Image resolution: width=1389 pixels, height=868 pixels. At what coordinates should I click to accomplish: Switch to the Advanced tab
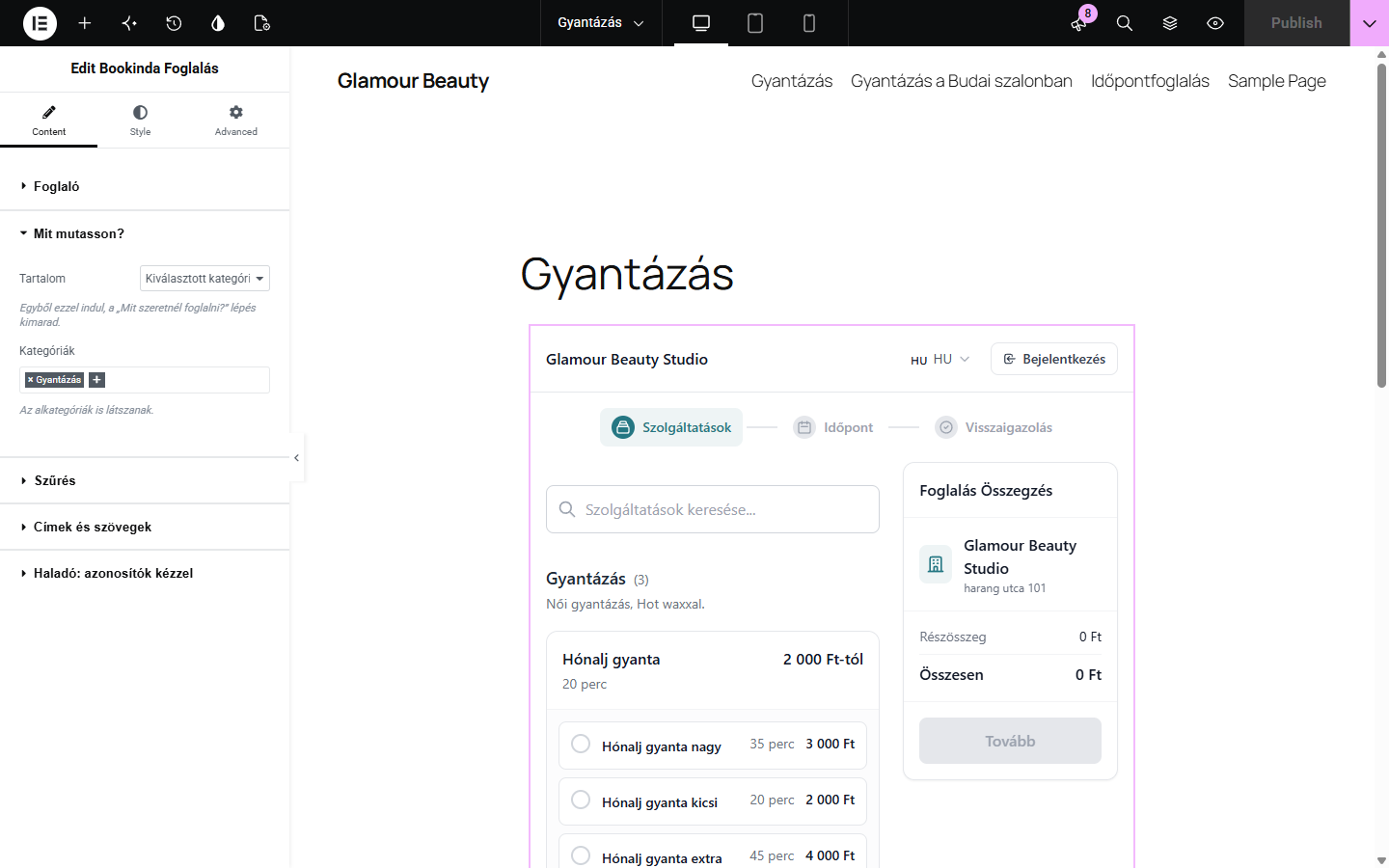pos(236,121)
